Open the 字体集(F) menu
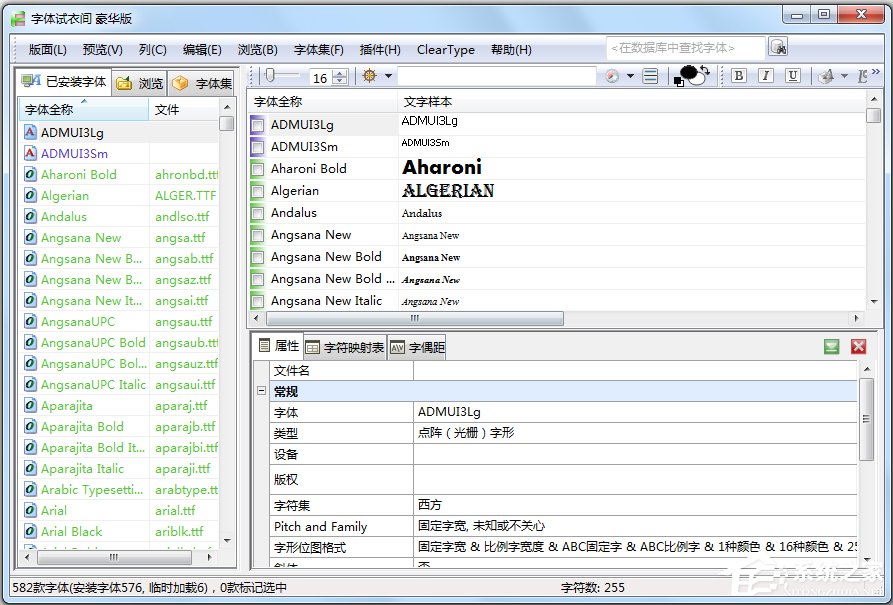 (318, 50)
